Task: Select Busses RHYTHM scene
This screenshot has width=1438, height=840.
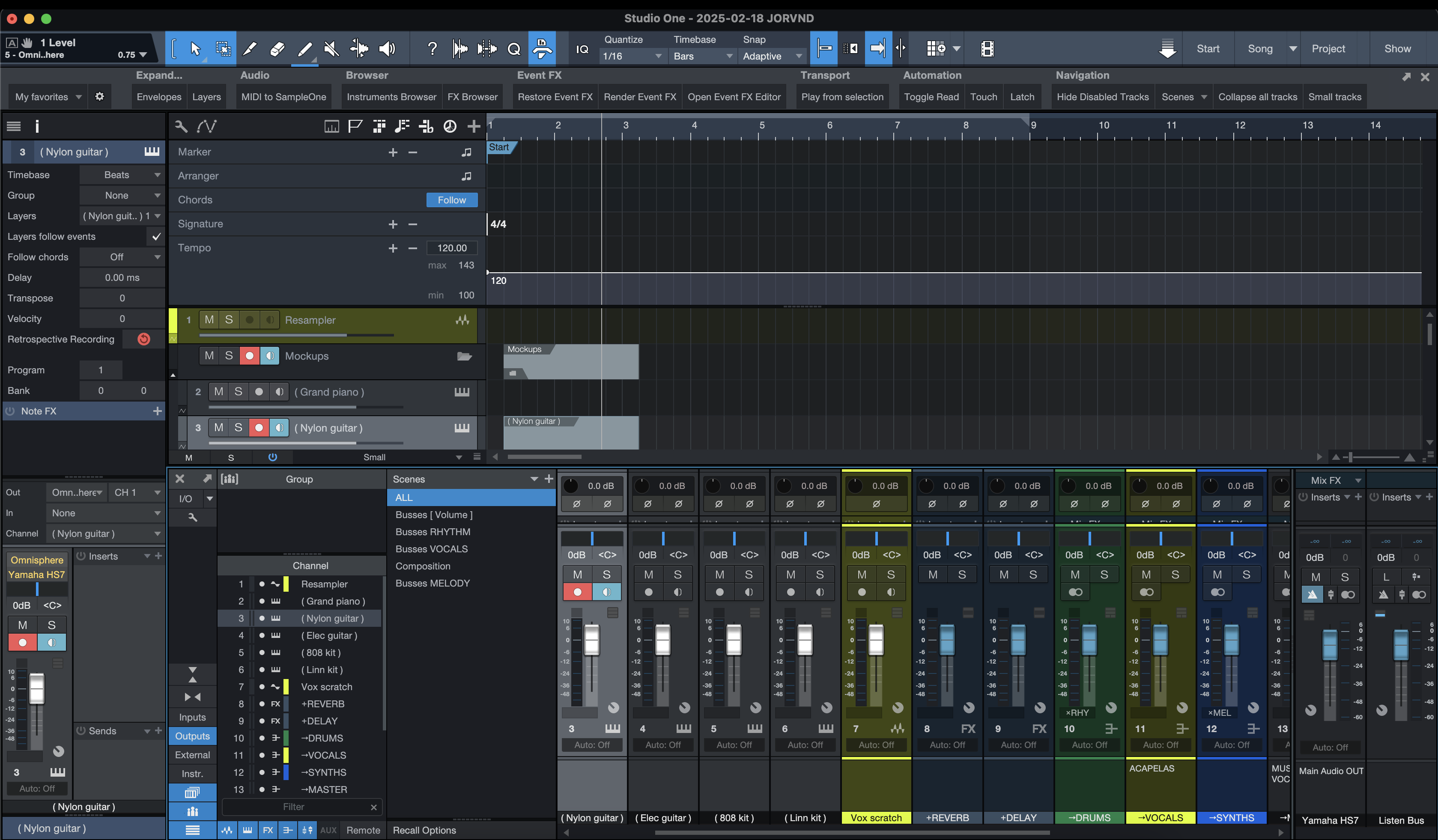Action: click(433, 531)
